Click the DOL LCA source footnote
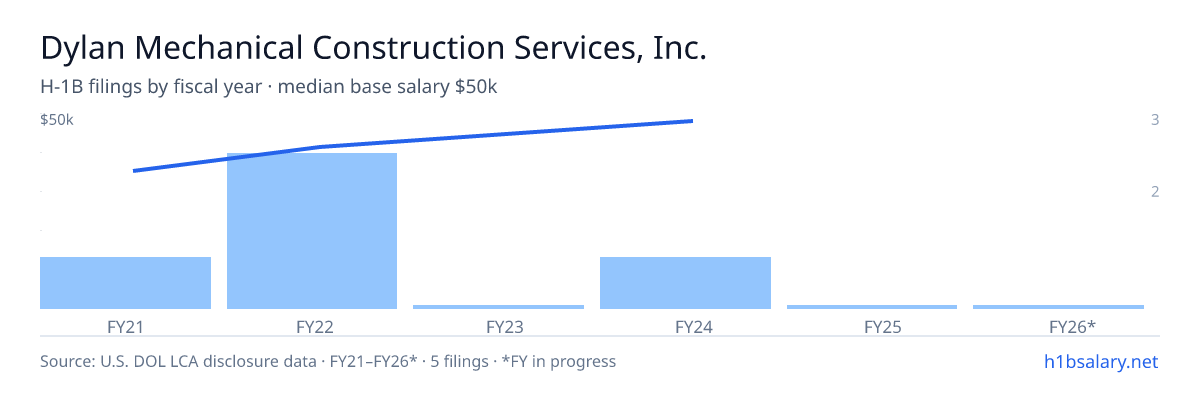The image size is (1200, 400). 328,361
